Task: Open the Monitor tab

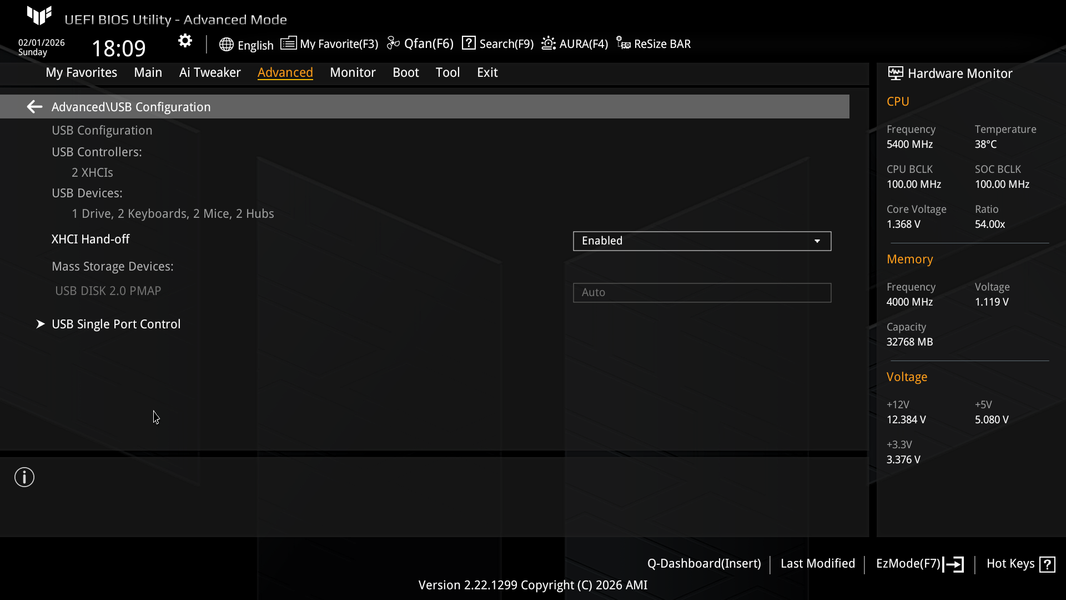Action: pyautogui.click(x=352, y=72)
